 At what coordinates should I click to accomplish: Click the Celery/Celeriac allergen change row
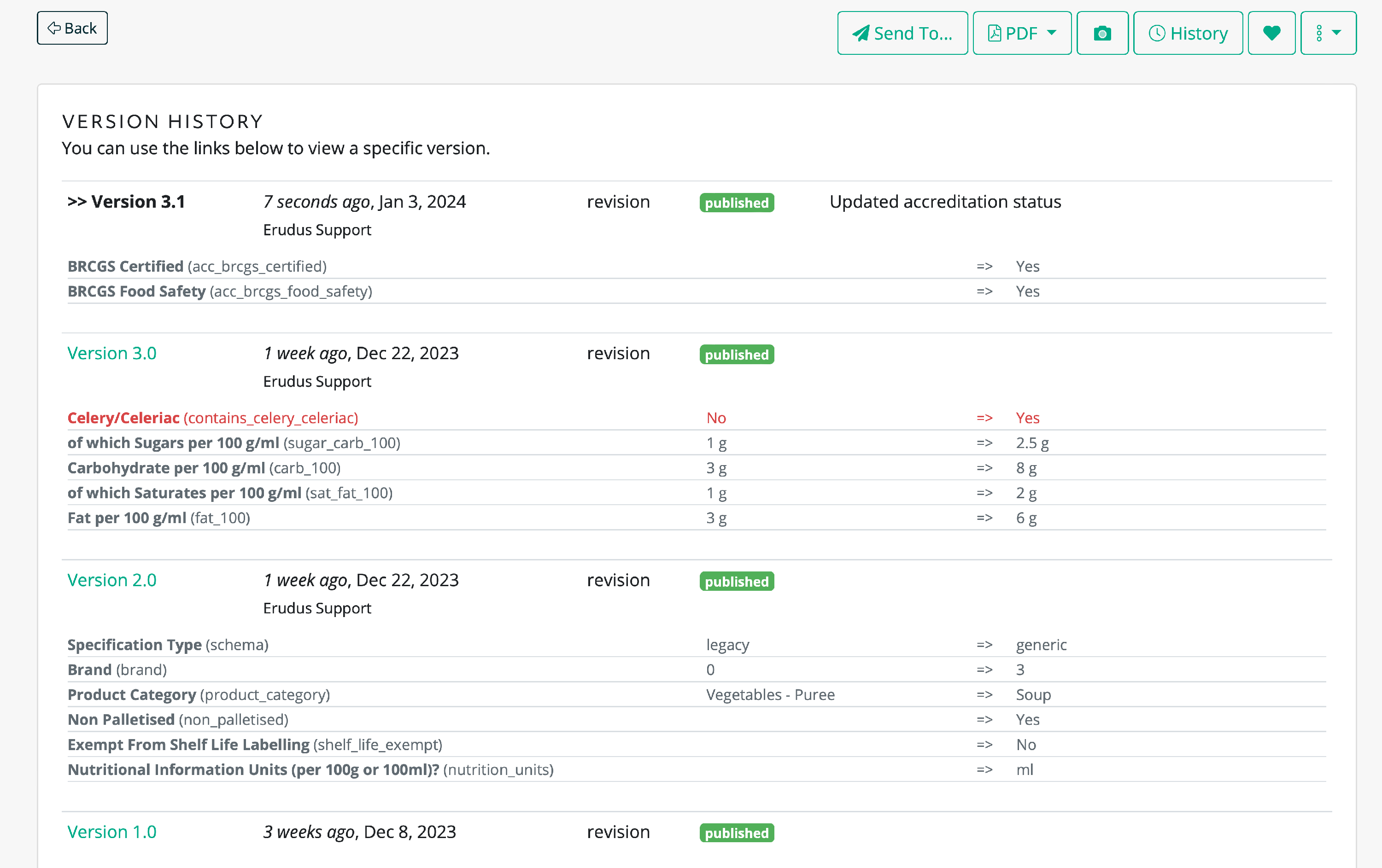point(212,418)
